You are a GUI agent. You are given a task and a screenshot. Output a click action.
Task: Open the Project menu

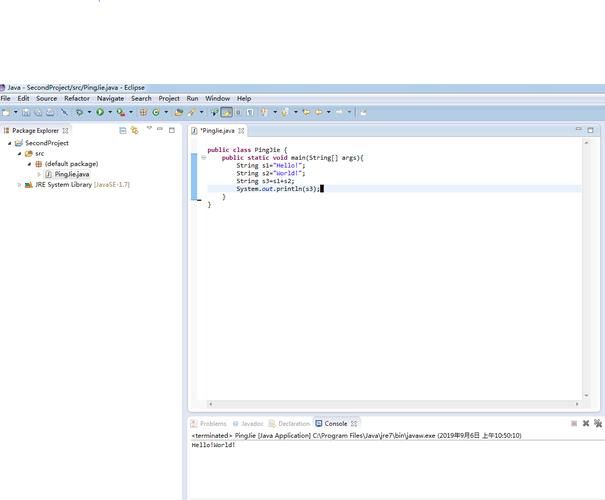[169, 98]
